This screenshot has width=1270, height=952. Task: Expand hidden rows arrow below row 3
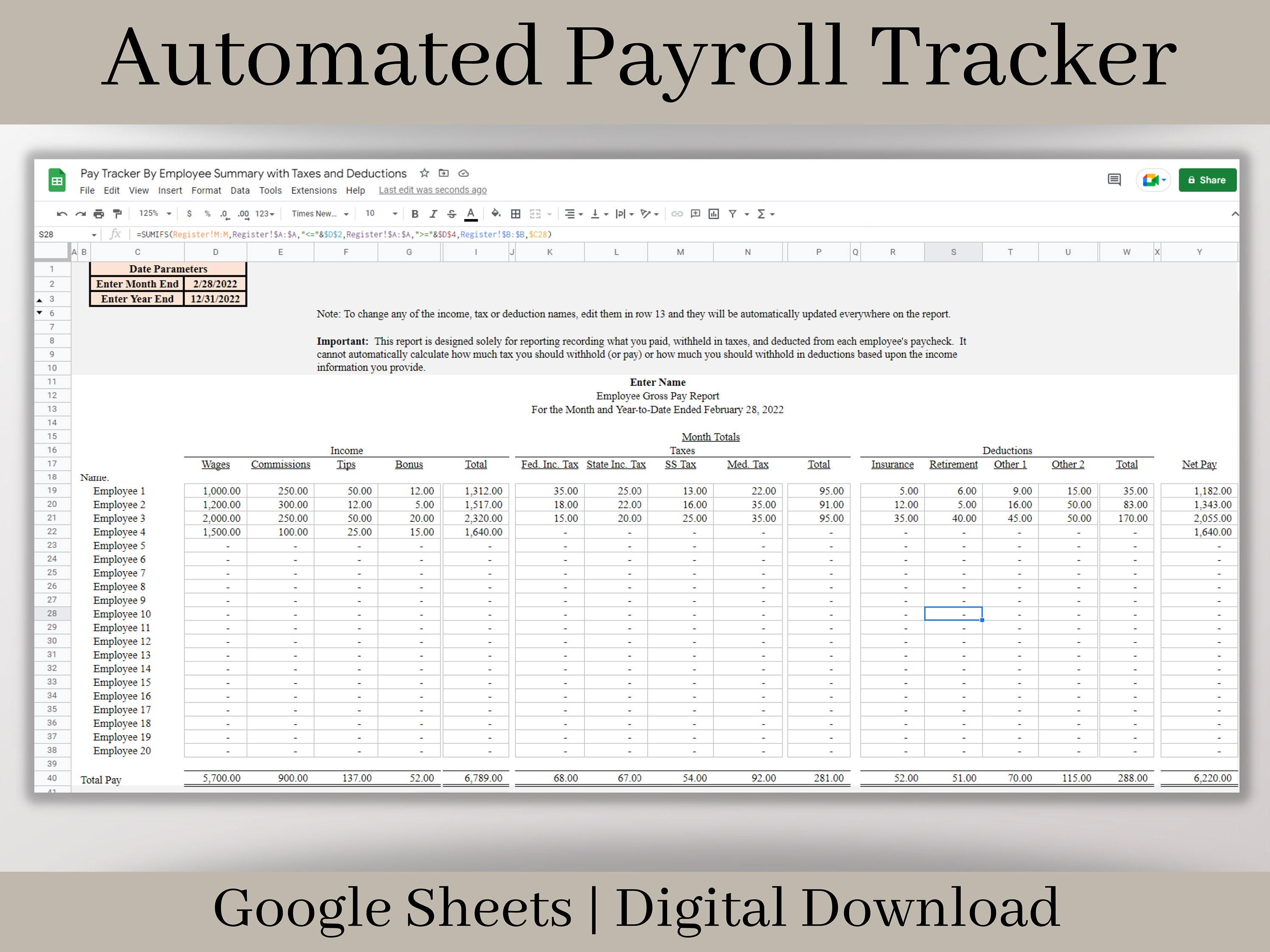[40, 313]
